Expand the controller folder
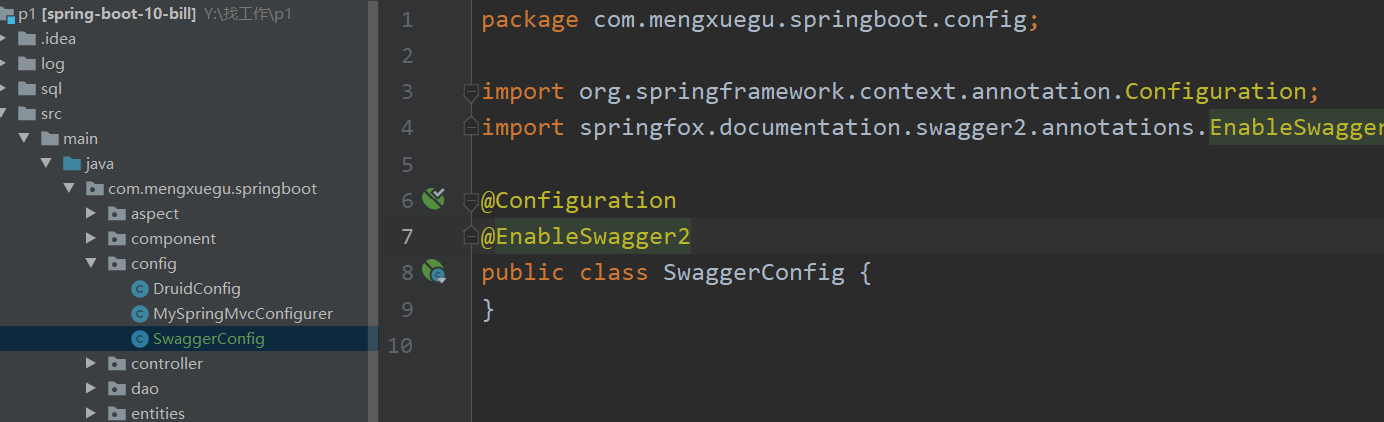The width and height of the screenshot is (1384, 422). (x=91, y=364)
